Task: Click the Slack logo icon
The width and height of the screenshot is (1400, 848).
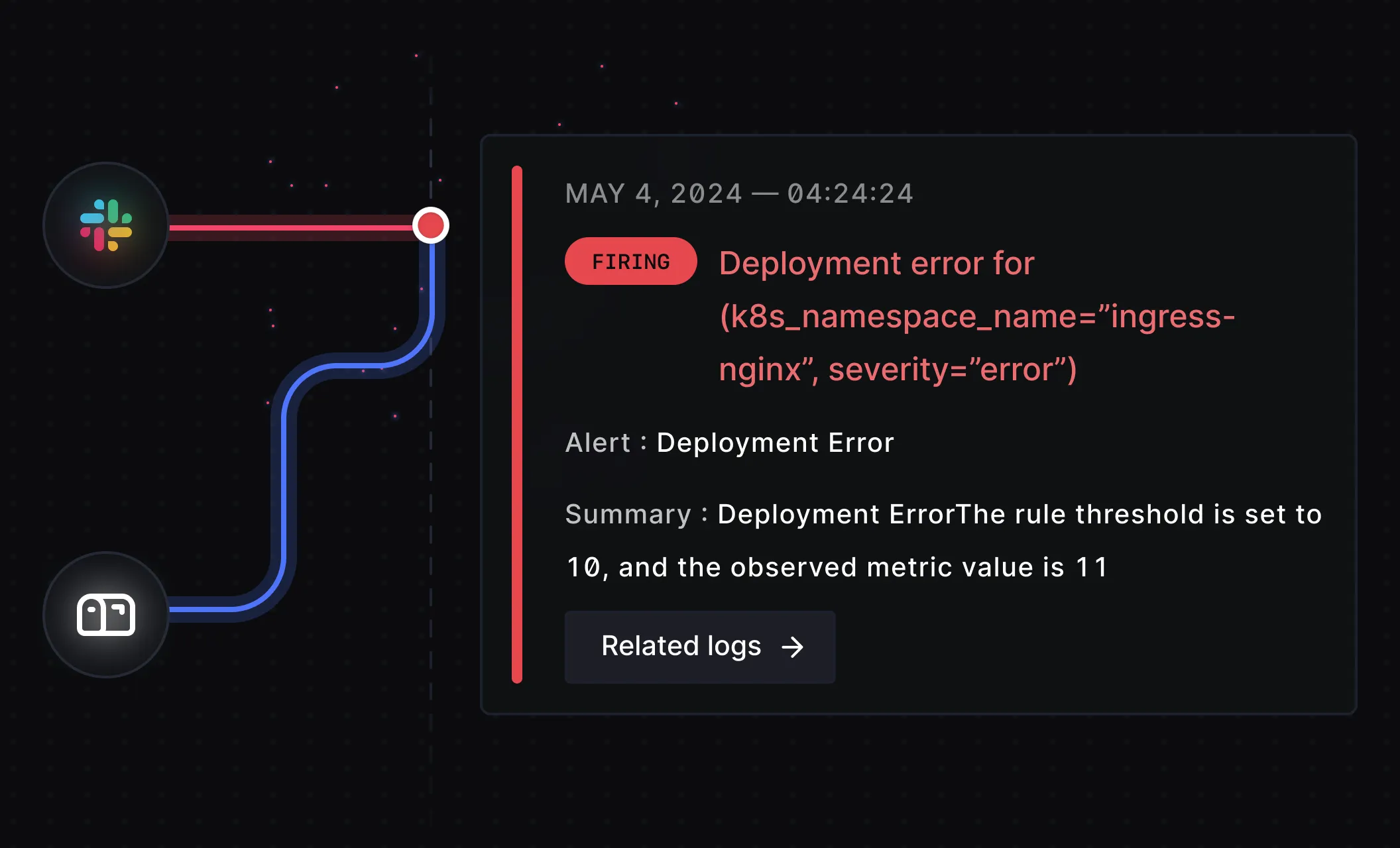Action: coord(106,225)
